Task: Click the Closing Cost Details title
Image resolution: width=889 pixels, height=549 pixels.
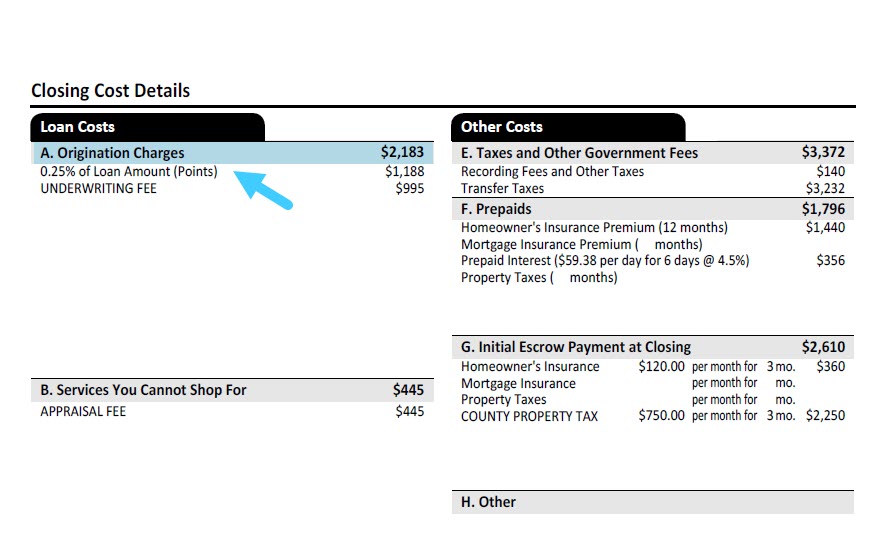Action: point(111,91)
